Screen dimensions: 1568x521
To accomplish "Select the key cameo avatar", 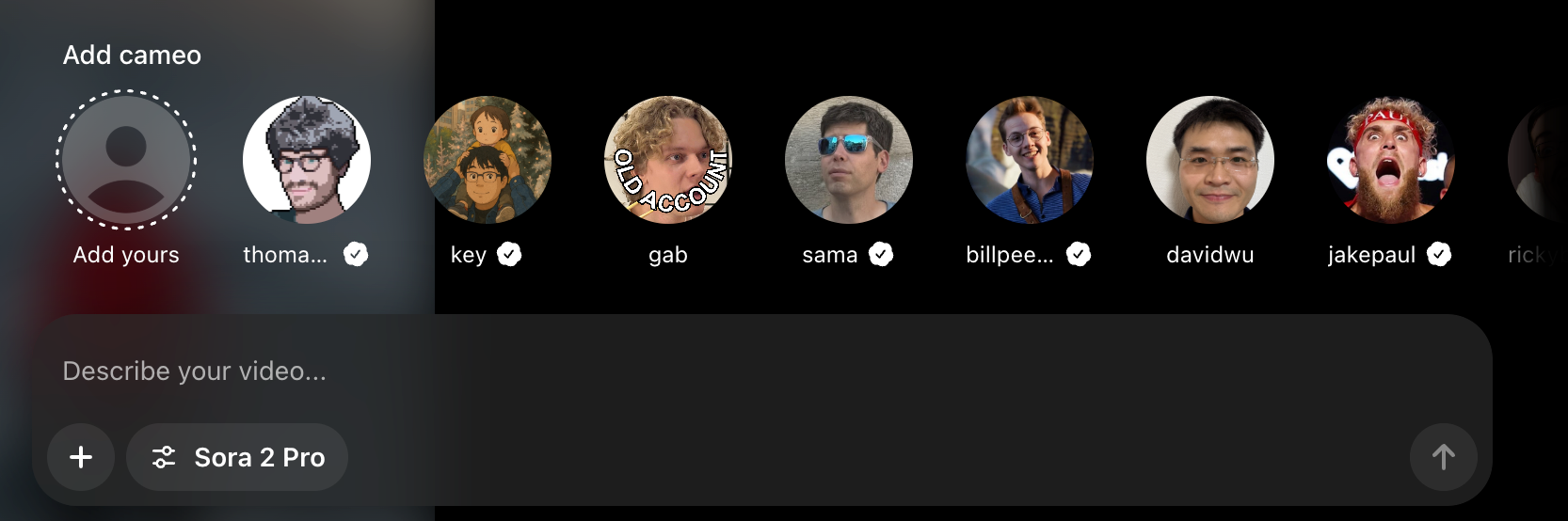I will coord(488,160).
